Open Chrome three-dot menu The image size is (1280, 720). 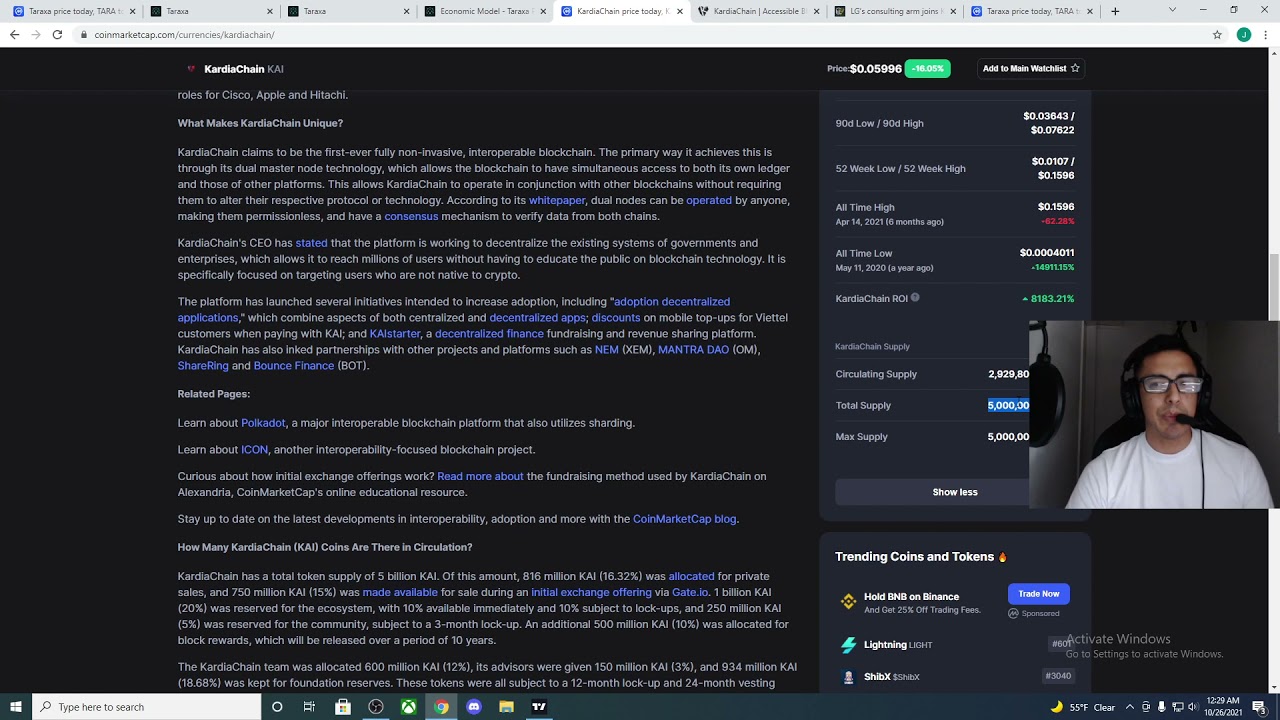[1266, 34]
